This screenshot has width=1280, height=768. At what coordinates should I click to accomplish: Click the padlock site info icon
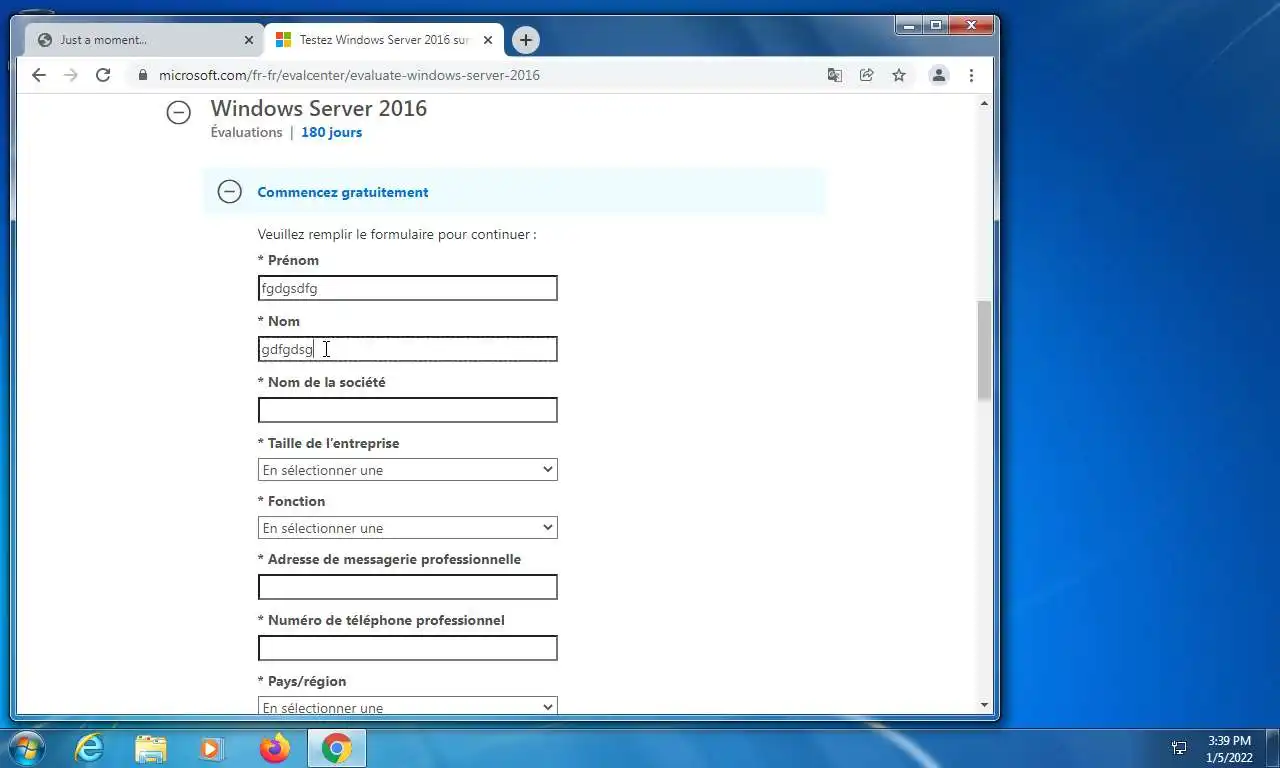142,75
